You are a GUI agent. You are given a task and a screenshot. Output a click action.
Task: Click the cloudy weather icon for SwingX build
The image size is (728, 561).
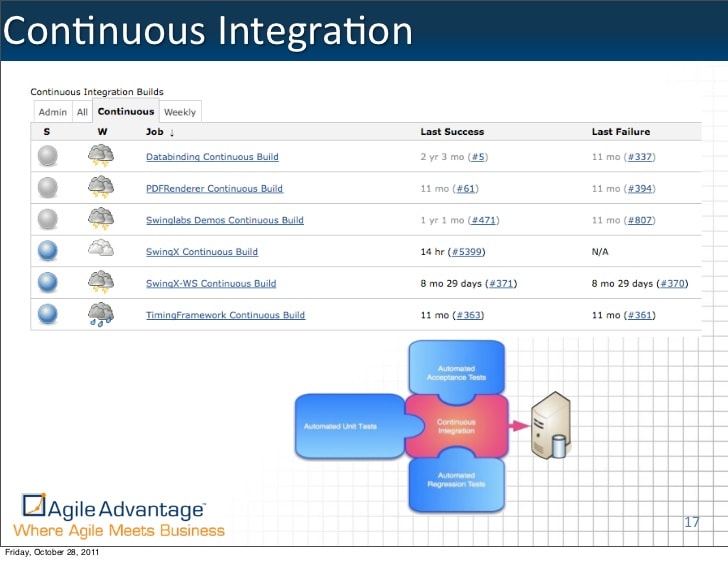point(101,251)
